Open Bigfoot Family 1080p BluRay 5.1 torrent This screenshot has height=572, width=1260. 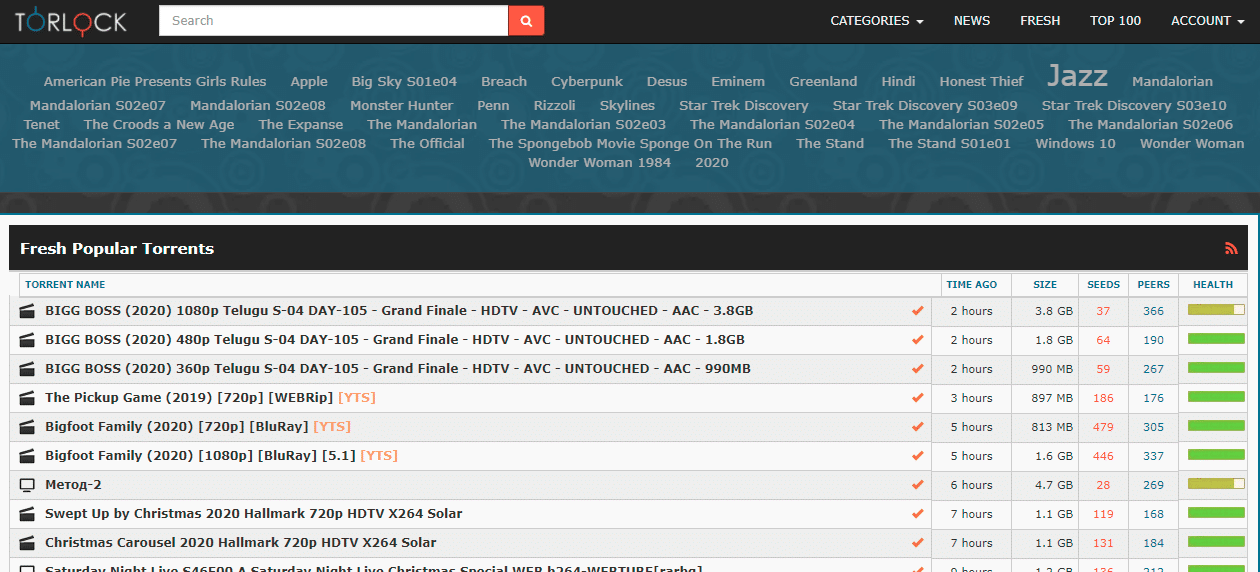click(221, 456)
